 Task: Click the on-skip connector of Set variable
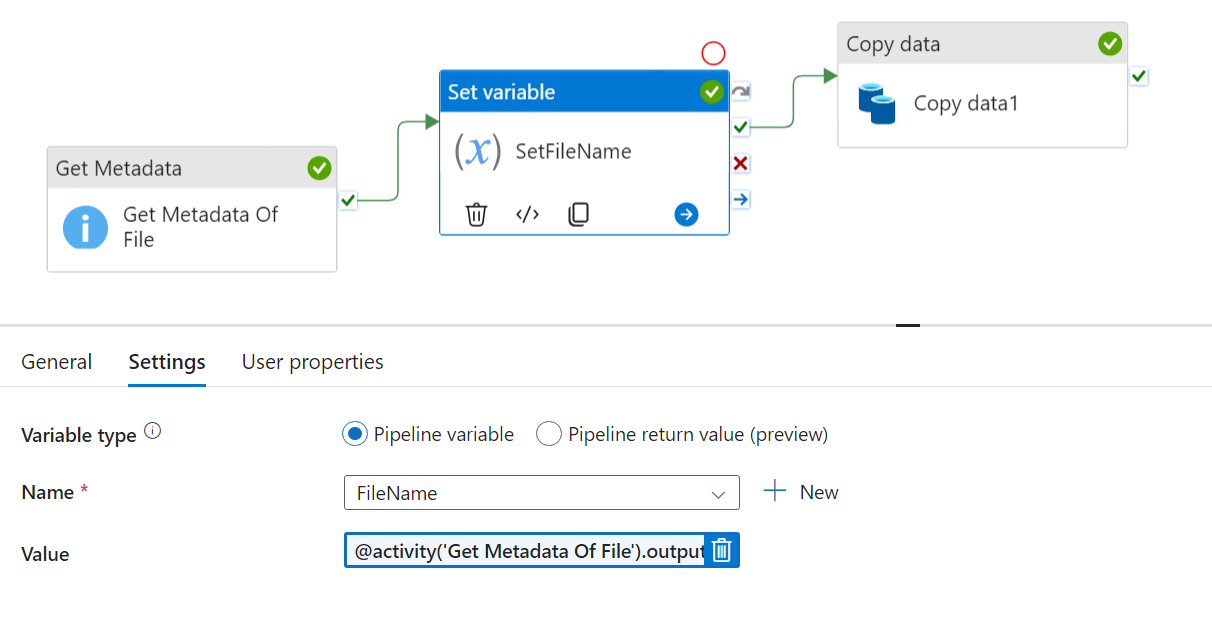(741, 92)
